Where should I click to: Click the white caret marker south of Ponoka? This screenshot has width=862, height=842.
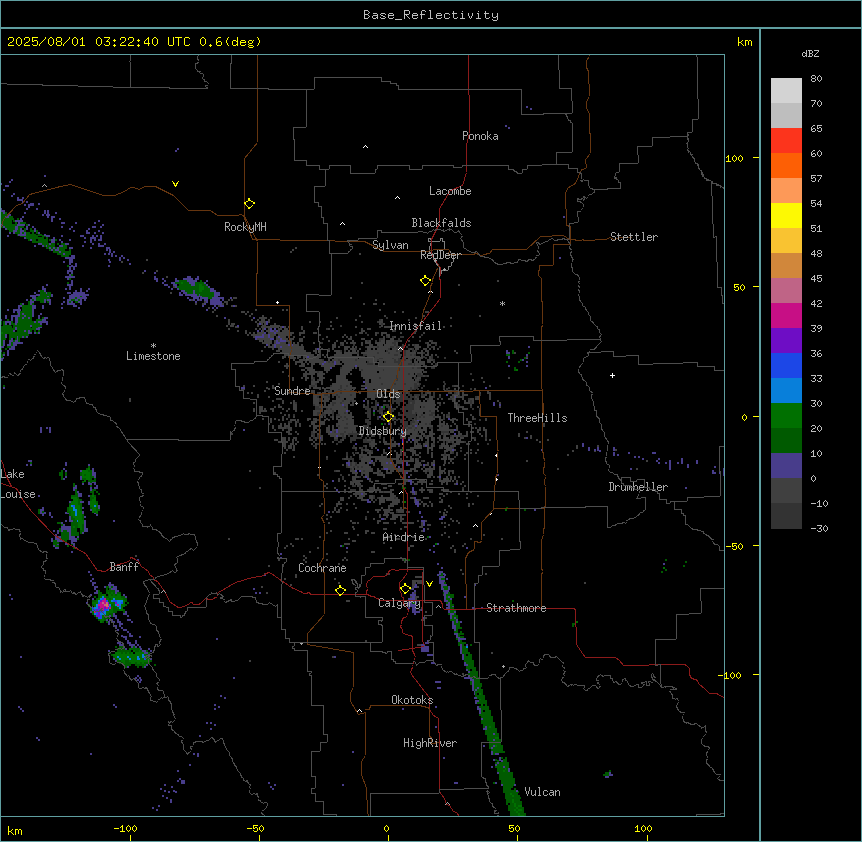pyautogui.click(x=366, y=147)
